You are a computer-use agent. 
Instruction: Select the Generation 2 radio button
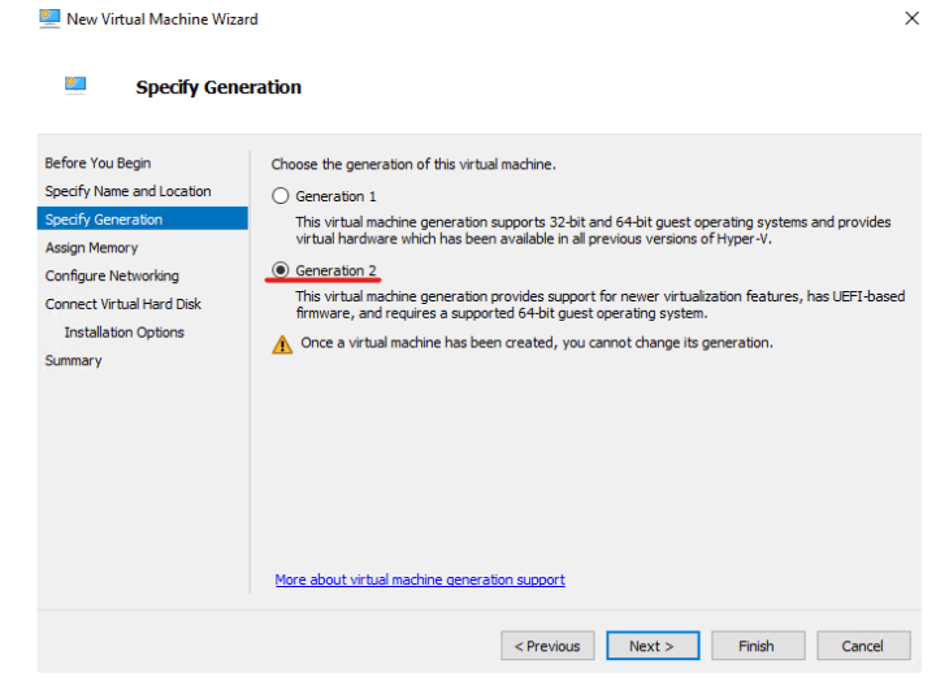pyautogui.click(x=281, y=271)
